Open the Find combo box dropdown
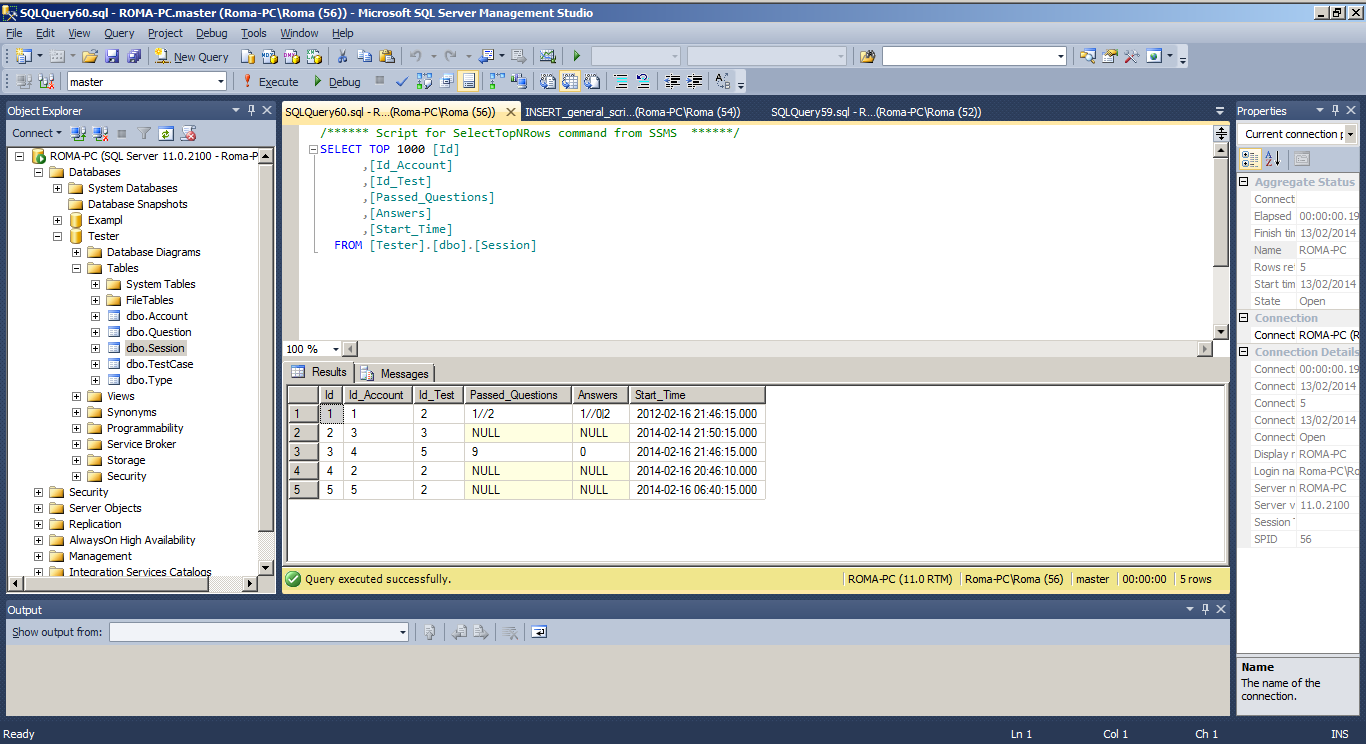 pos(1061,57)
